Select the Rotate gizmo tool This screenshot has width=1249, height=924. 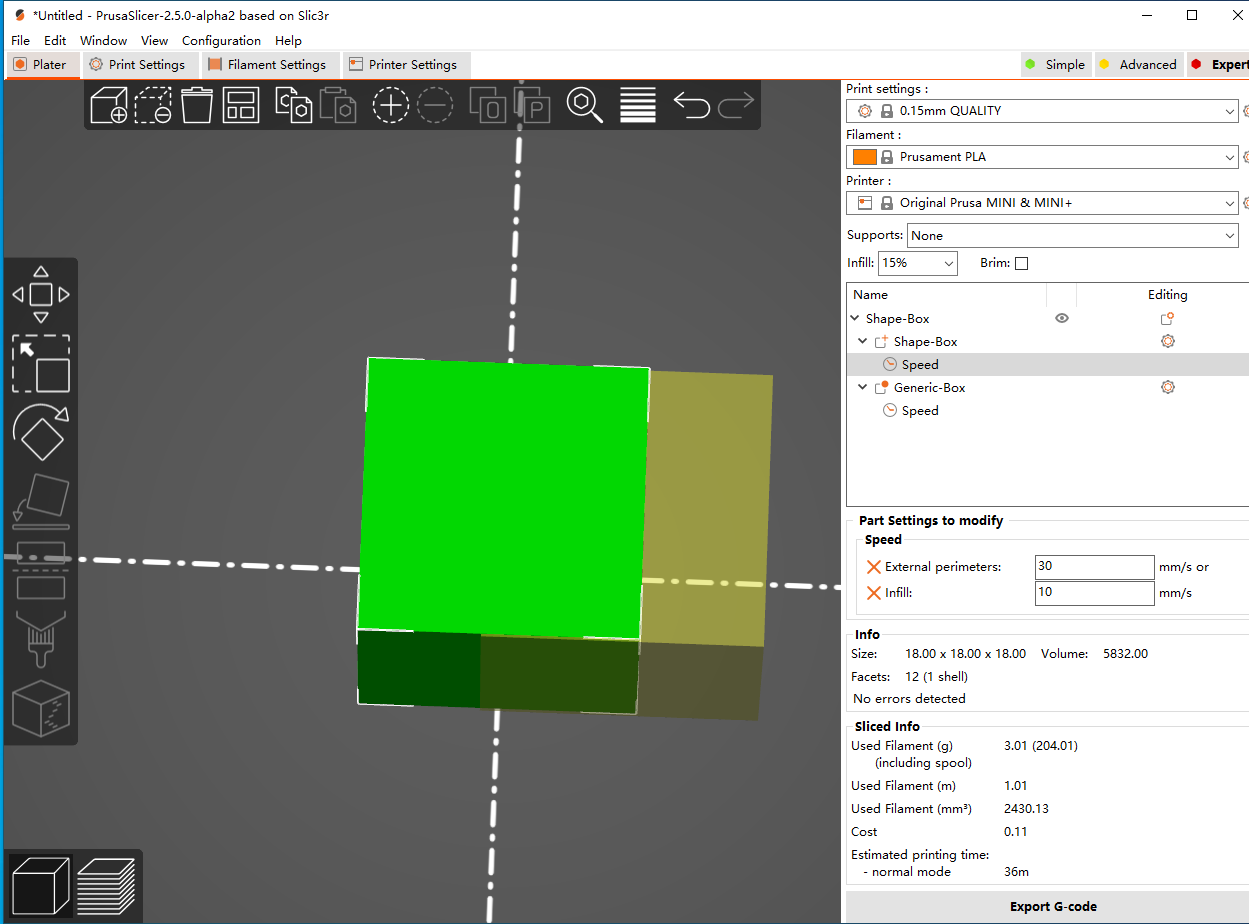click(41, 432)
